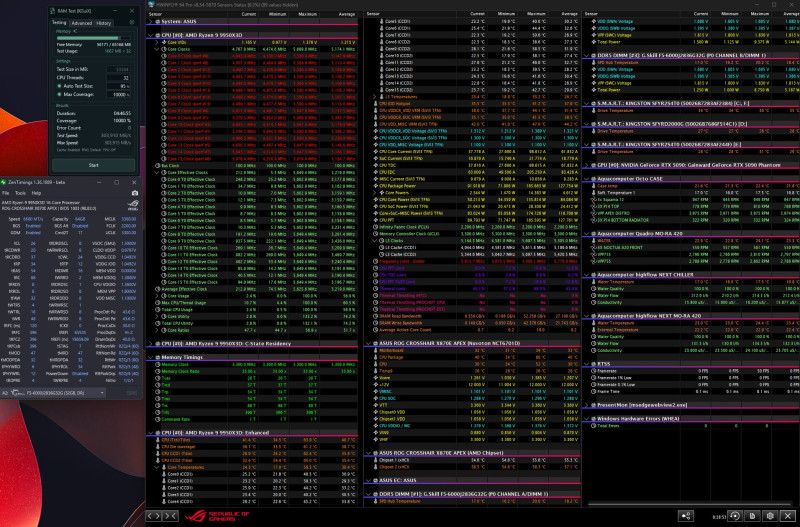Screen dimensions: 800x527
Task: Click the HWiNFO remote connection share icon
Action: (686, 516)
